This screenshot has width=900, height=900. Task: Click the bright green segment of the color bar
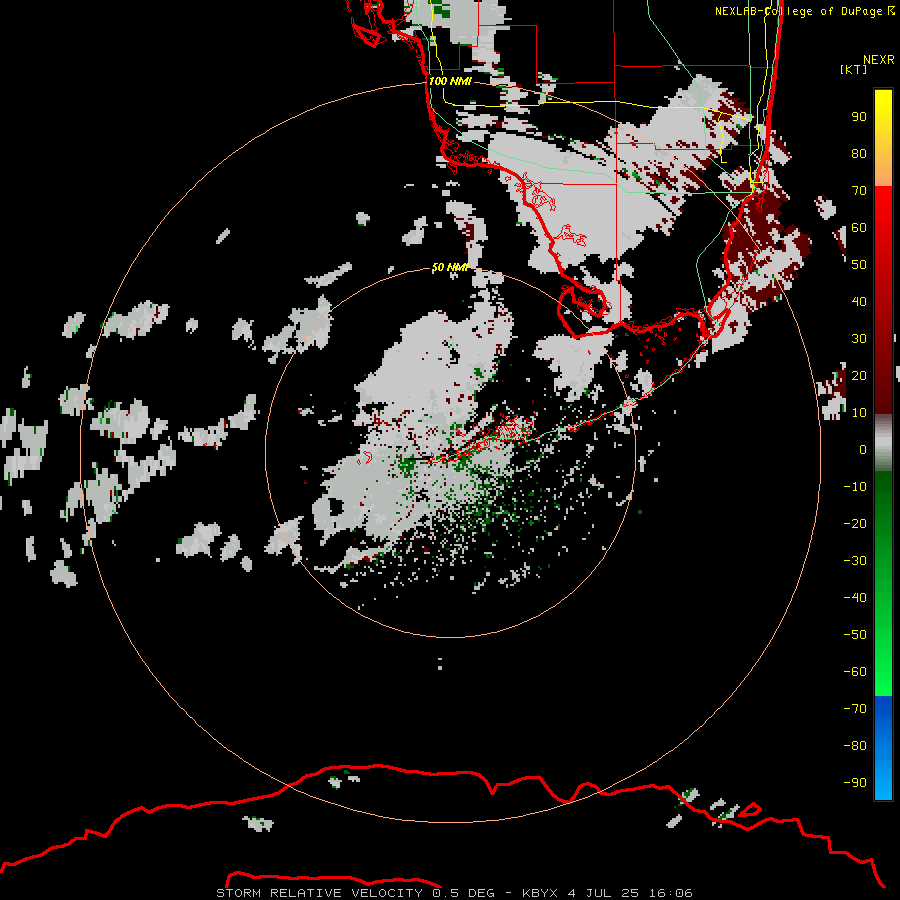pyautogui.click(x=883, y=660)
